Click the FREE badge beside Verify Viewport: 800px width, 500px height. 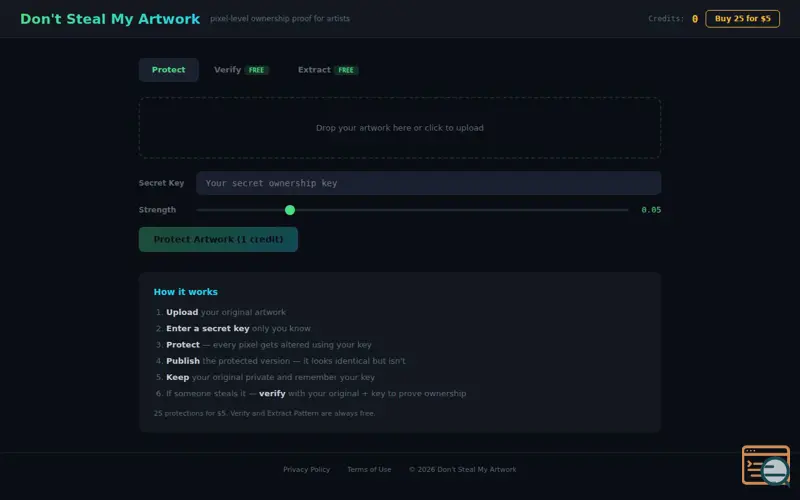click(256, 70)
